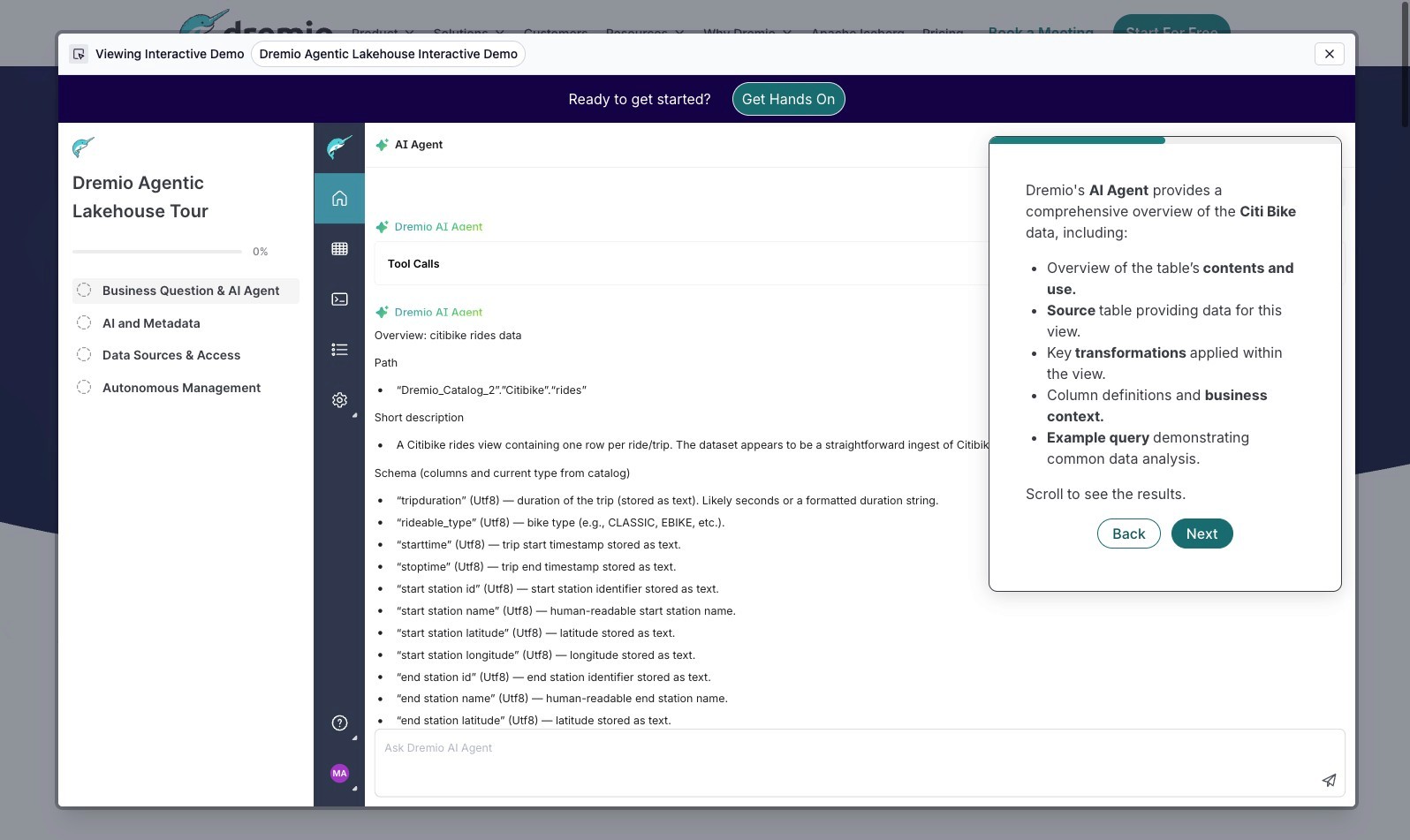Click Get Hands On button

click(x=788, y=99)
